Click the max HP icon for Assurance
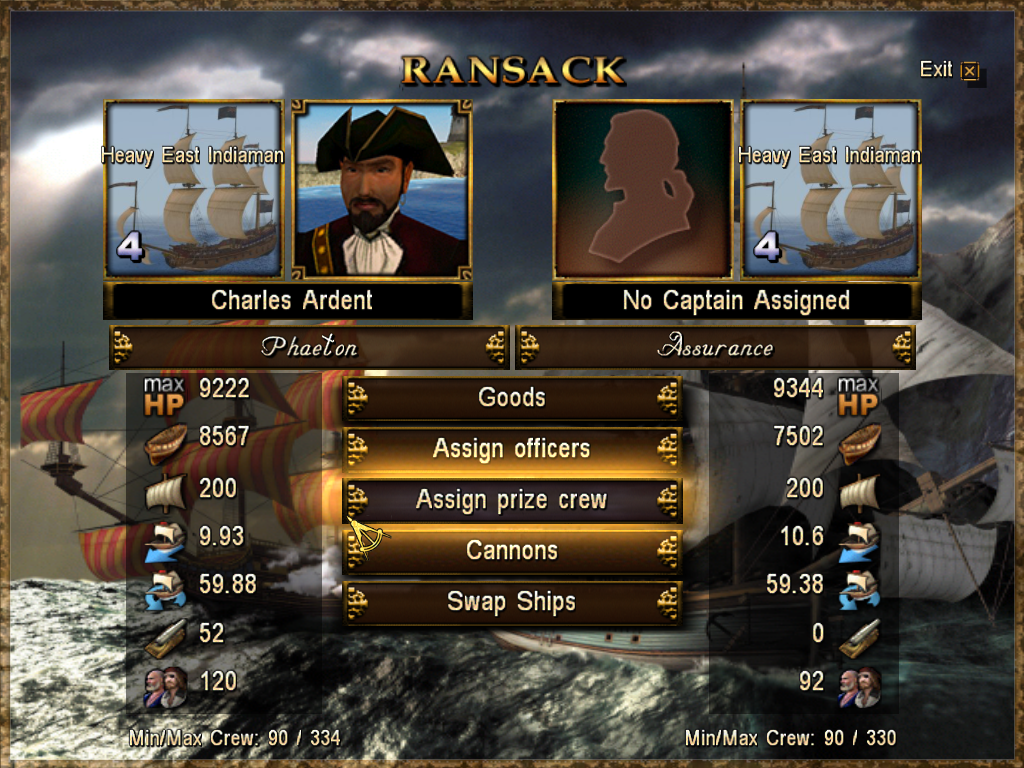This screenshot has width=1024, height=768. [x=858, y=396]
